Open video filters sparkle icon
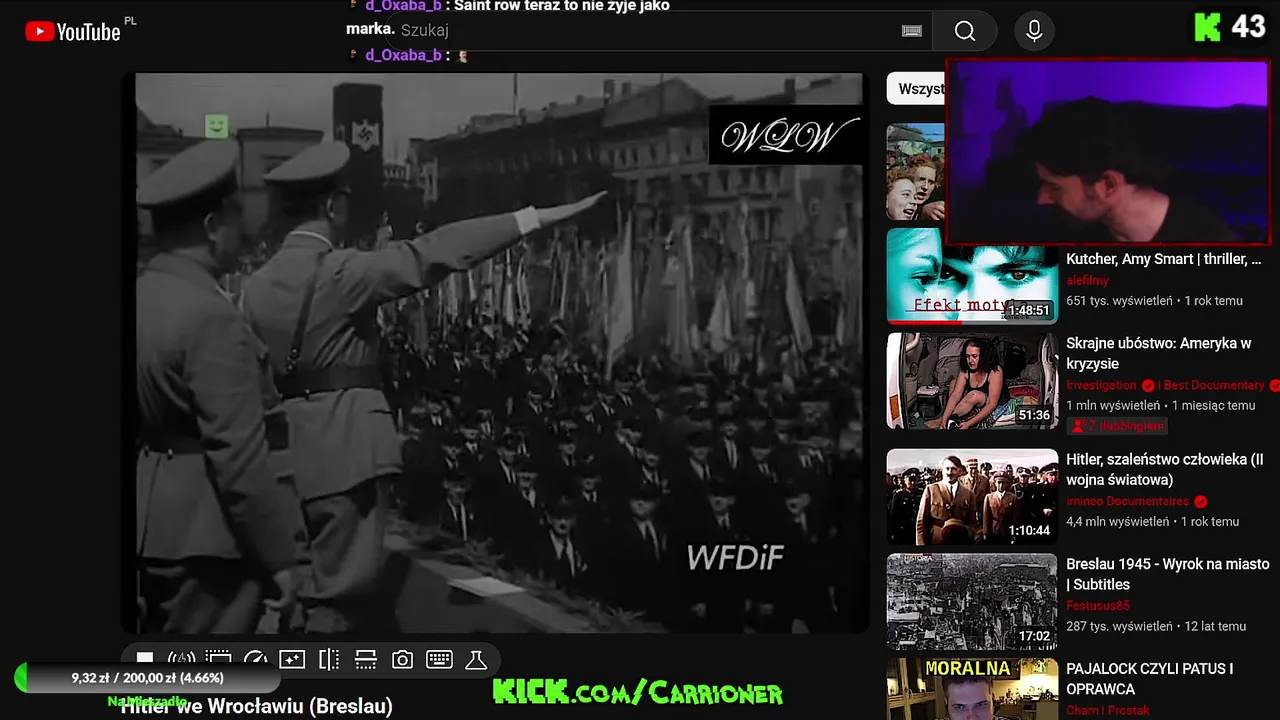This screenshot has height=720, width=1280. point(292,659)
